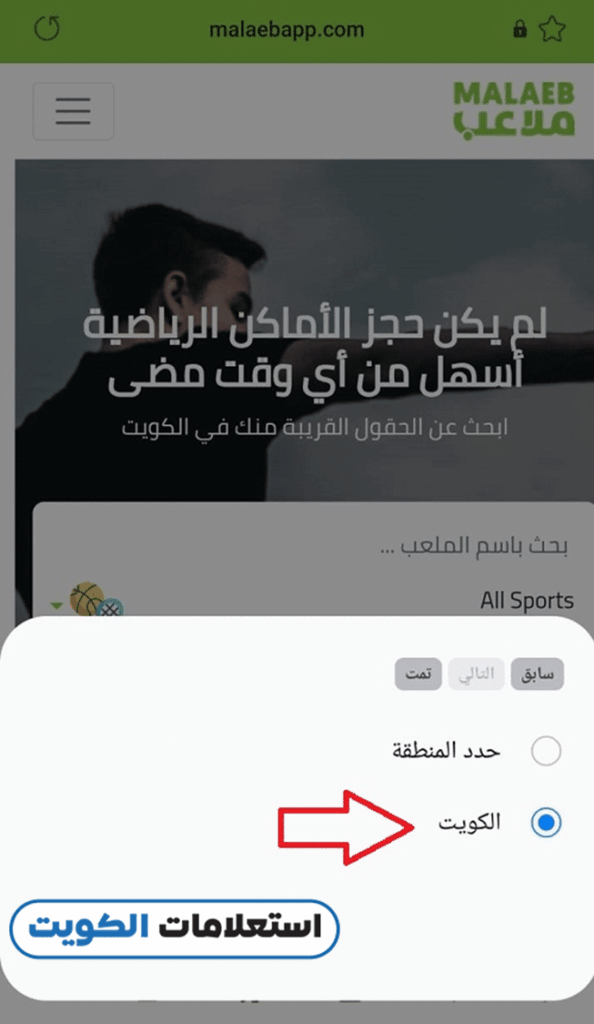
Task: Tap the malaebapp.com address bar
Action: [x=286, y=29]
